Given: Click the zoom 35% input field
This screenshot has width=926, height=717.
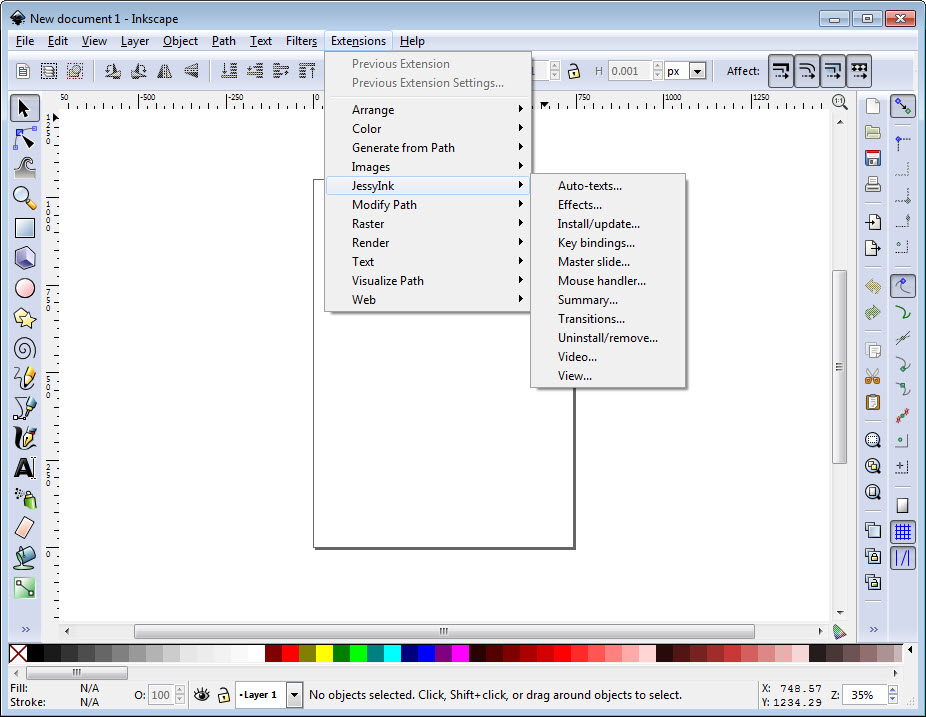Looking at the screenshot, I should pos(865,695).
